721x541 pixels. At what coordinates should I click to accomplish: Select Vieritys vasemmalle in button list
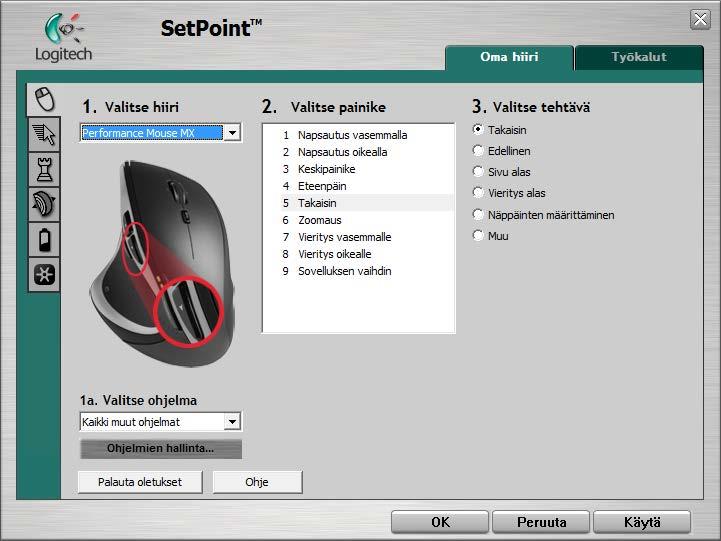[367, 237]
